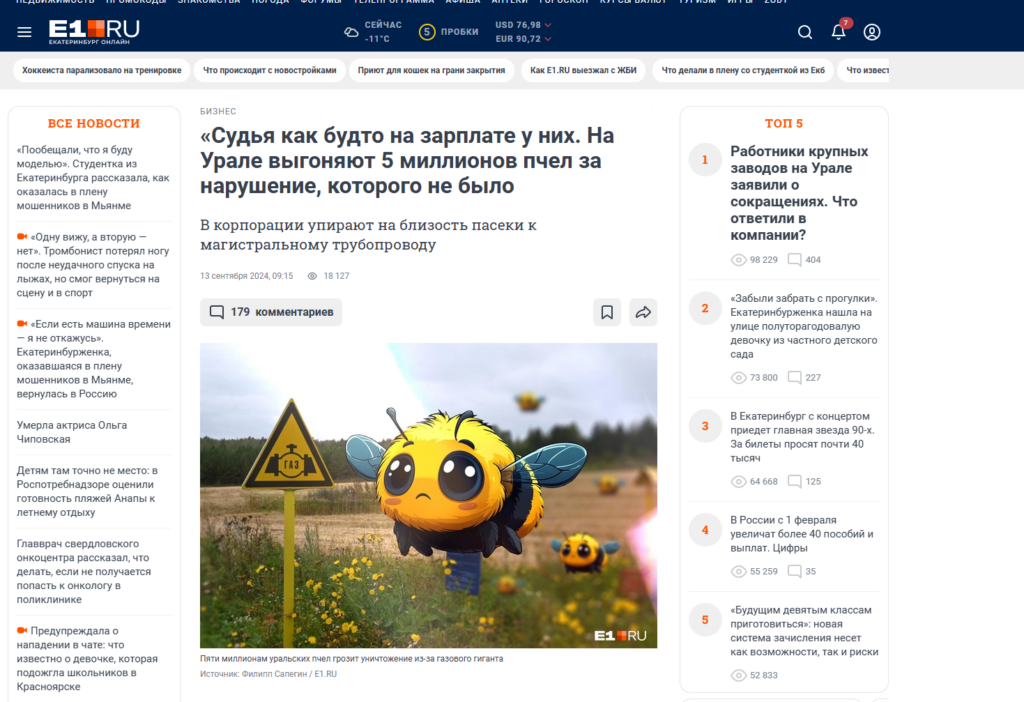Select the «Что происходит с новостройками» tag
Viewport: 1024px width, 702px height.
pos(270,70)
